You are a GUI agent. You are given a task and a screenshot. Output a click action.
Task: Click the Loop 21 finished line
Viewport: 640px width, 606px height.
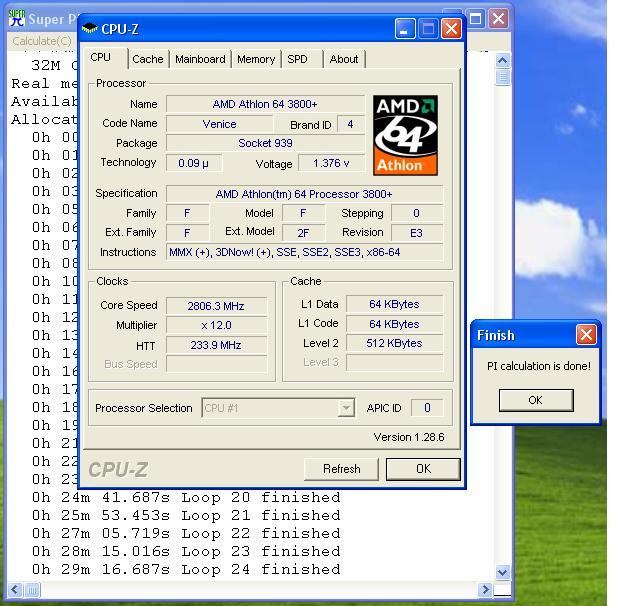pyautogui.click(x=186, y=515)
